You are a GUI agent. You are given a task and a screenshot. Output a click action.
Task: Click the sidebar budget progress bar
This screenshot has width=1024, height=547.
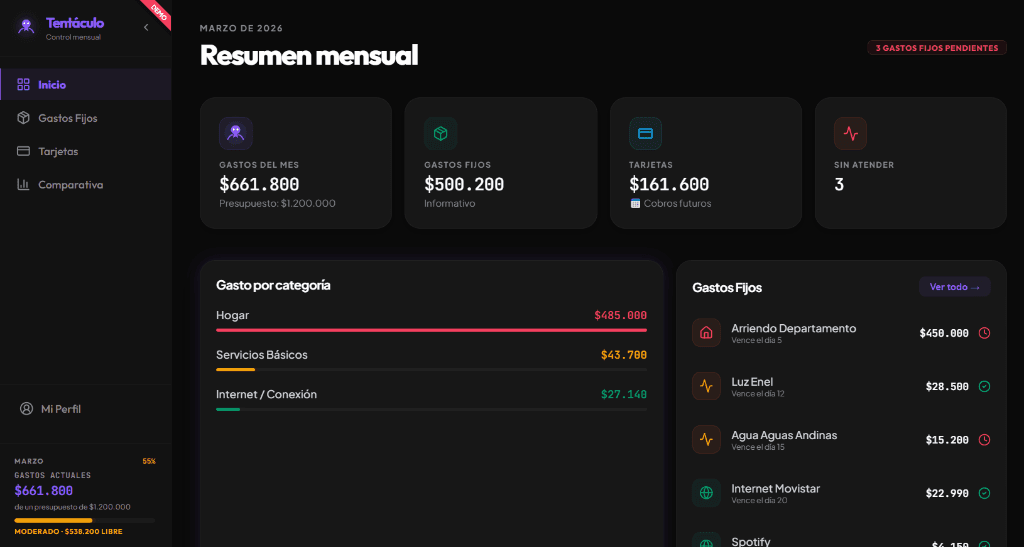coord(85,520)
